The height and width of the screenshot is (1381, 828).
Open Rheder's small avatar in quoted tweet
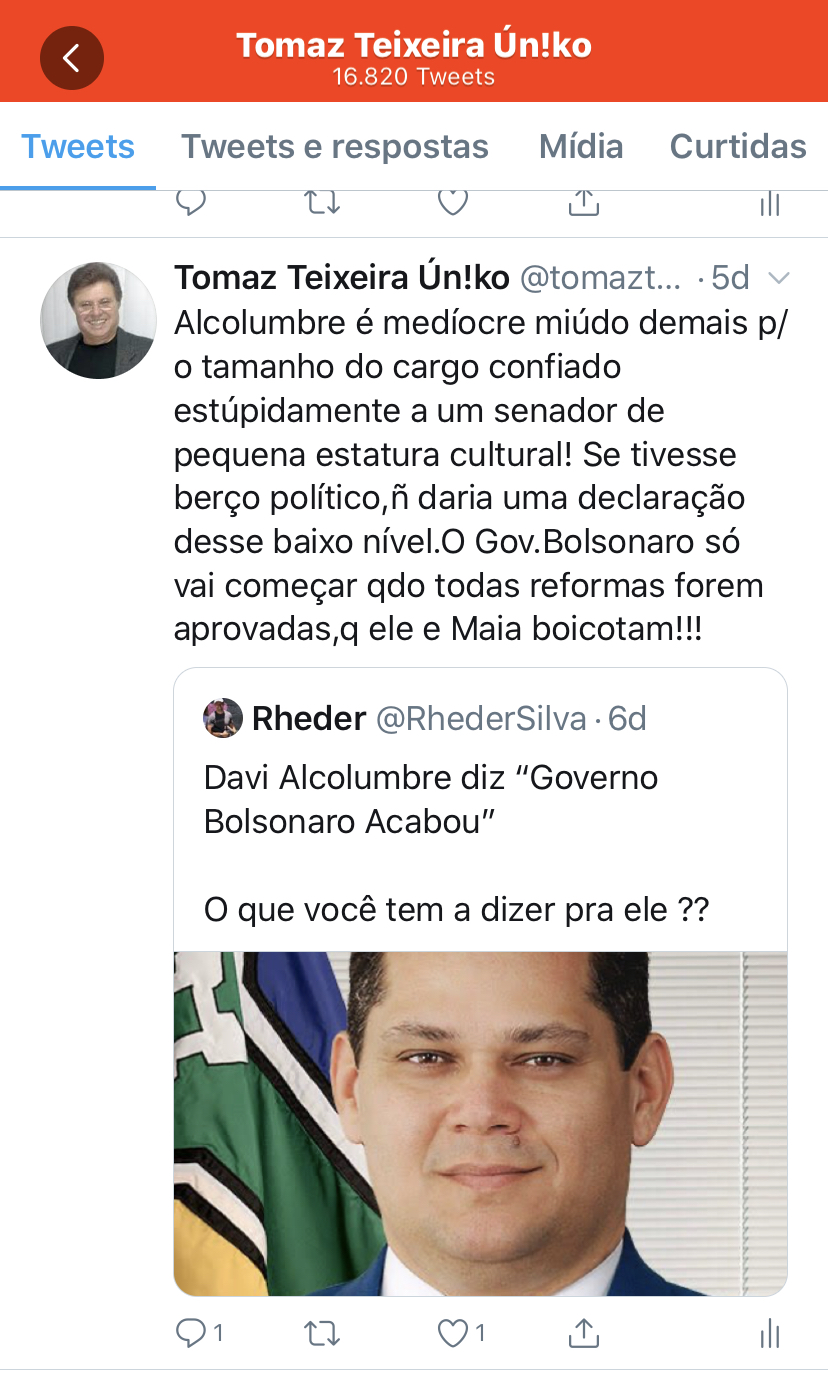pos(223,718)
